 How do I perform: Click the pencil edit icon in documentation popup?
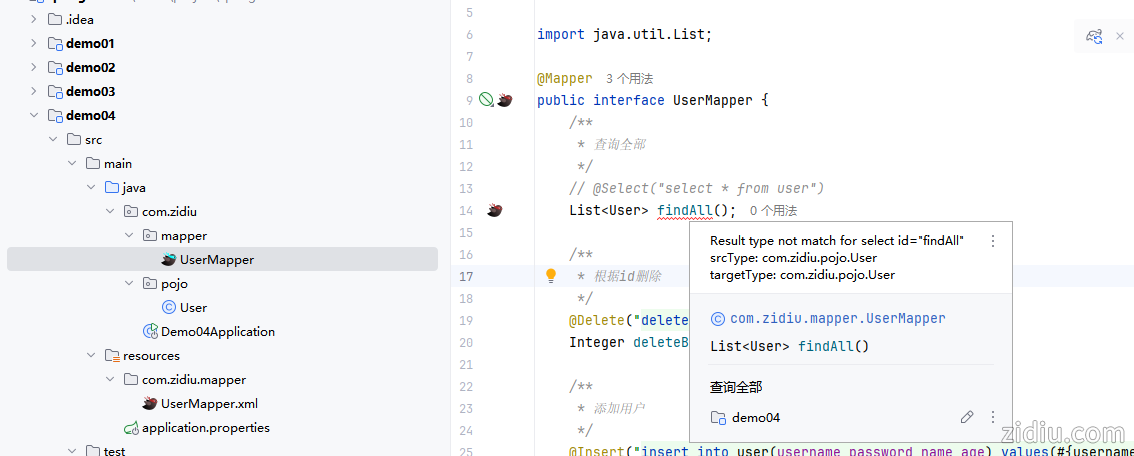pyautogui.click(x=967, y=417)
